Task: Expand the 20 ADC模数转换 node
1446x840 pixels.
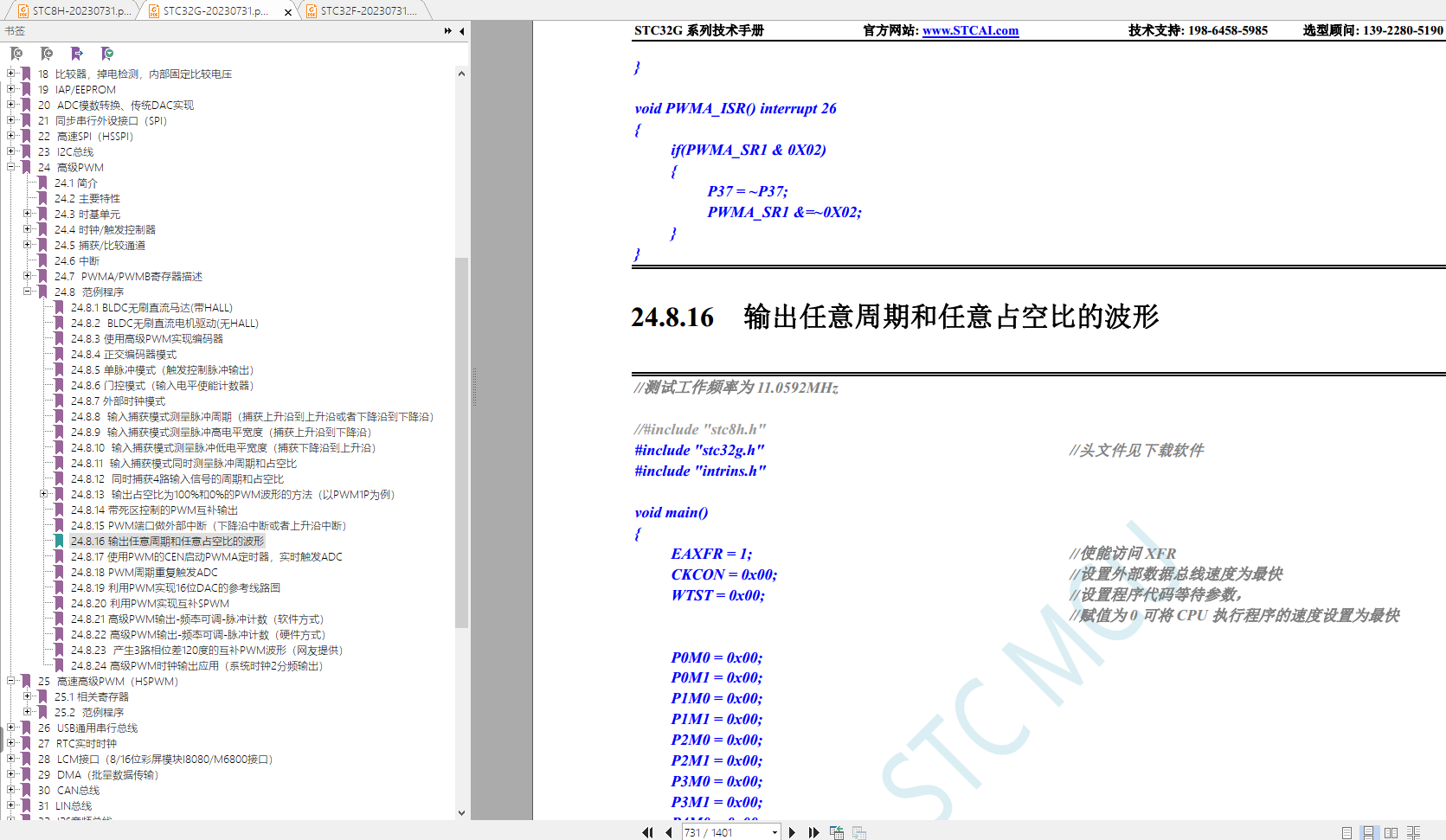Action: (11, 105)
